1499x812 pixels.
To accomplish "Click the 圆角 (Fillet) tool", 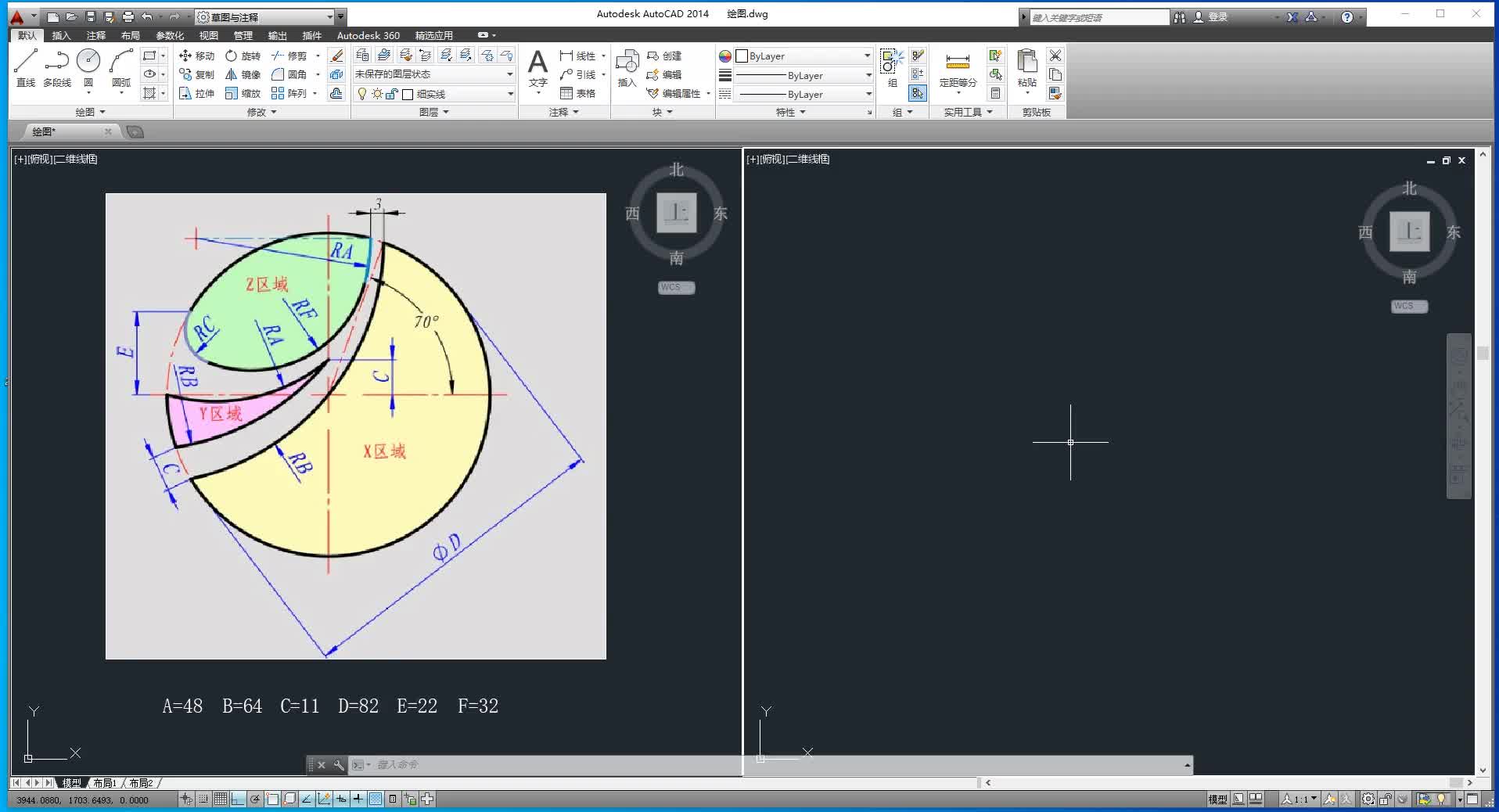I will point(289,74).
